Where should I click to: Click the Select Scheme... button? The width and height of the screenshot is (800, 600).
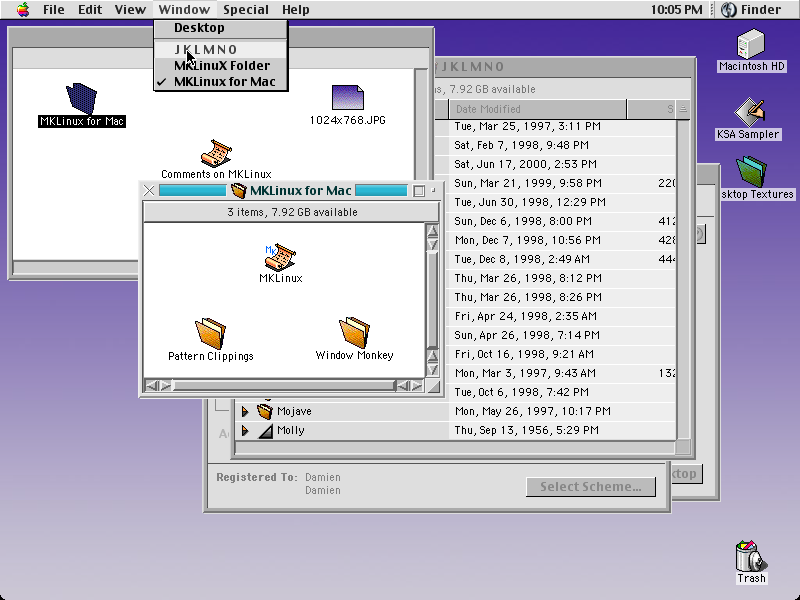click(591, 487)
